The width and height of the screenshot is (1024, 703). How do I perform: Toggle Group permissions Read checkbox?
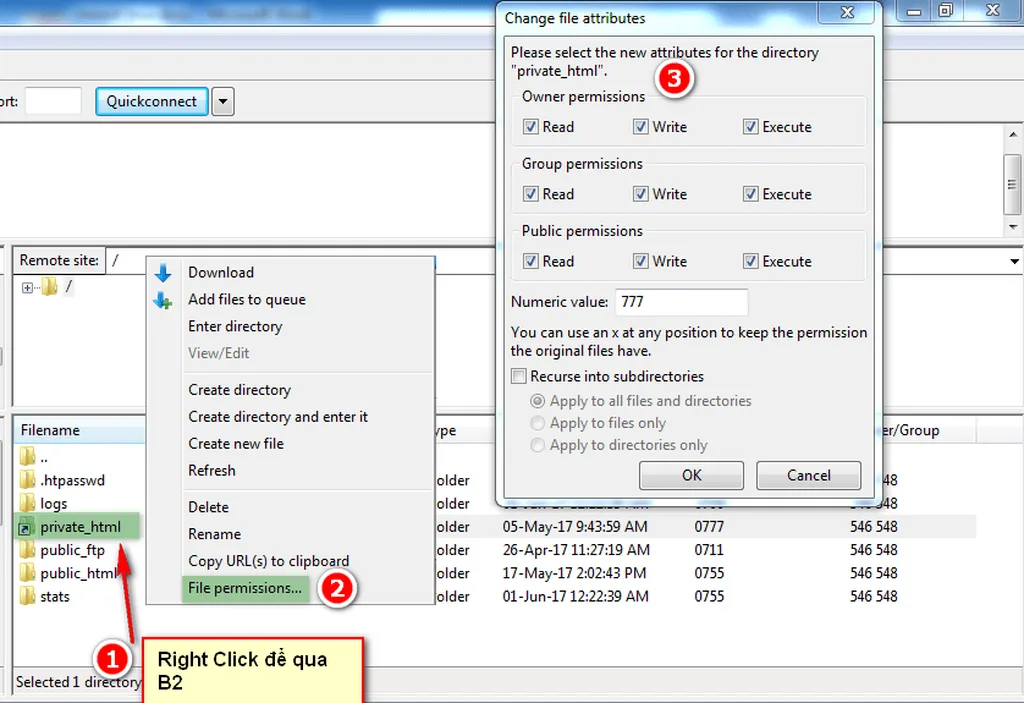click(x=530, y=194)
